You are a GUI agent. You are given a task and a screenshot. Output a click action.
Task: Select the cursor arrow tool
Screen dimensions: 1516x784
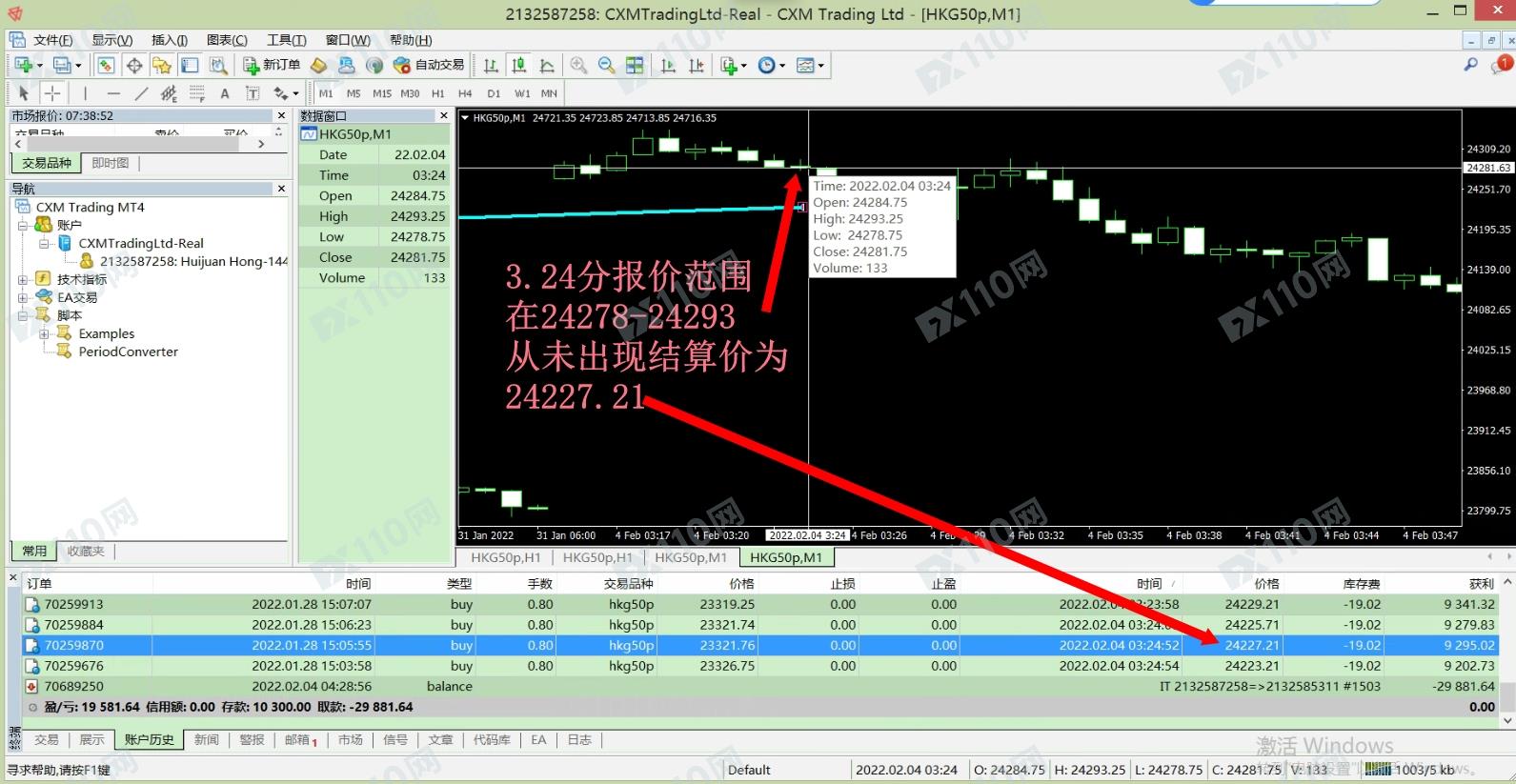coord(23,93)
